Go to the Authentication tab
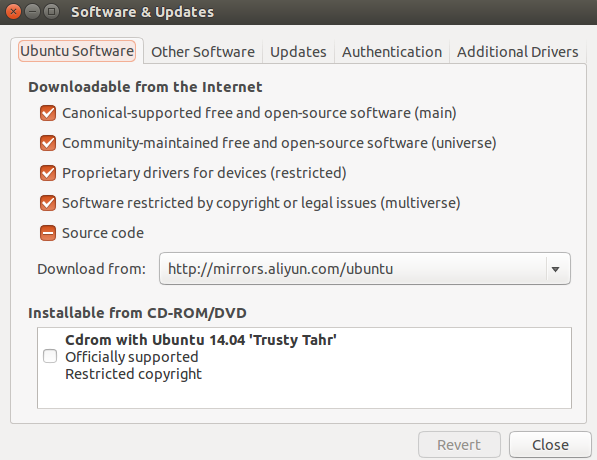The height and width of the screenshot is (460, 597). coord(392,52)
